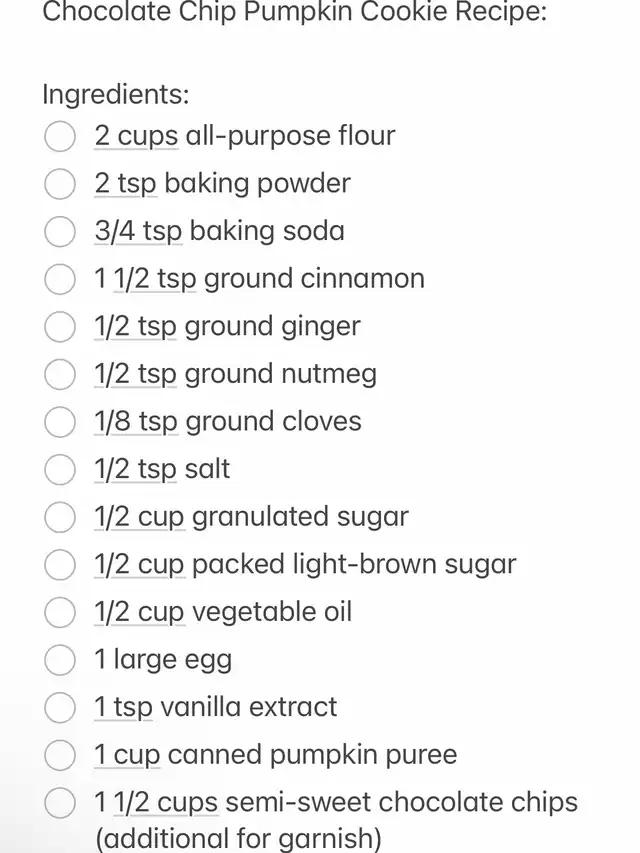
Task: Mark semi-sweet chocolate chips as done
Action: point(60,802)
